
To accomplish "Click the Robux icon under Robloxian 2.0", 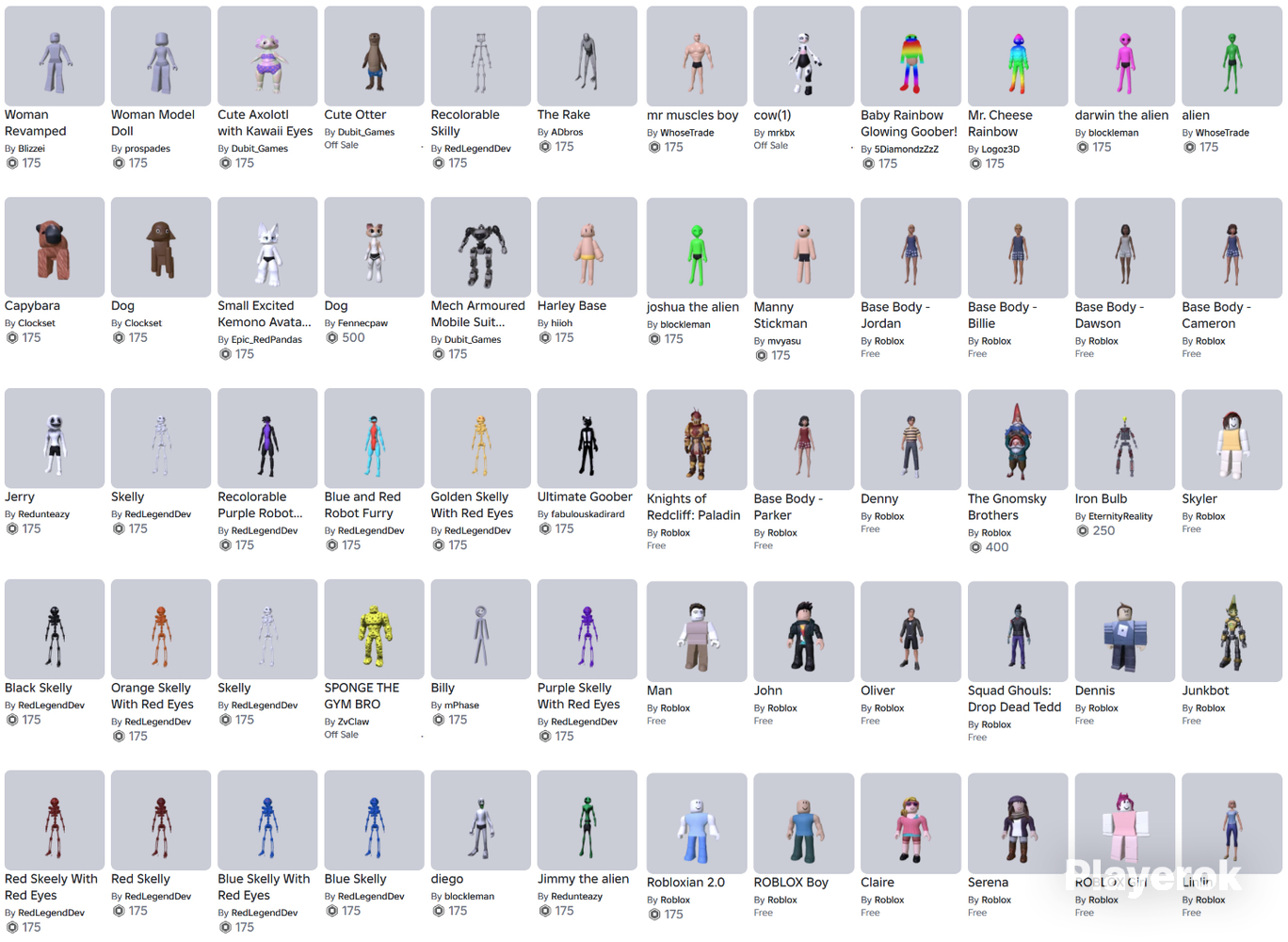I will [653, 914].
